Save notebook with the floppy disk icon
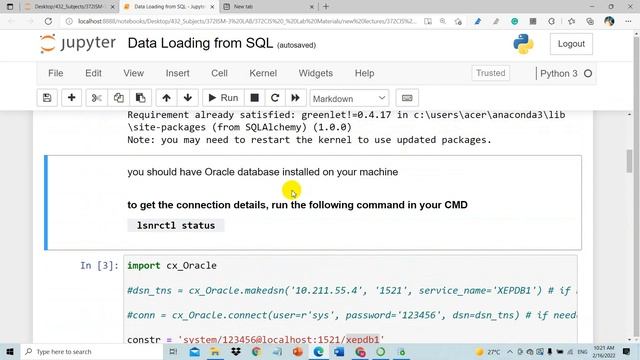The image size is (640, 360). click(47, 98)
